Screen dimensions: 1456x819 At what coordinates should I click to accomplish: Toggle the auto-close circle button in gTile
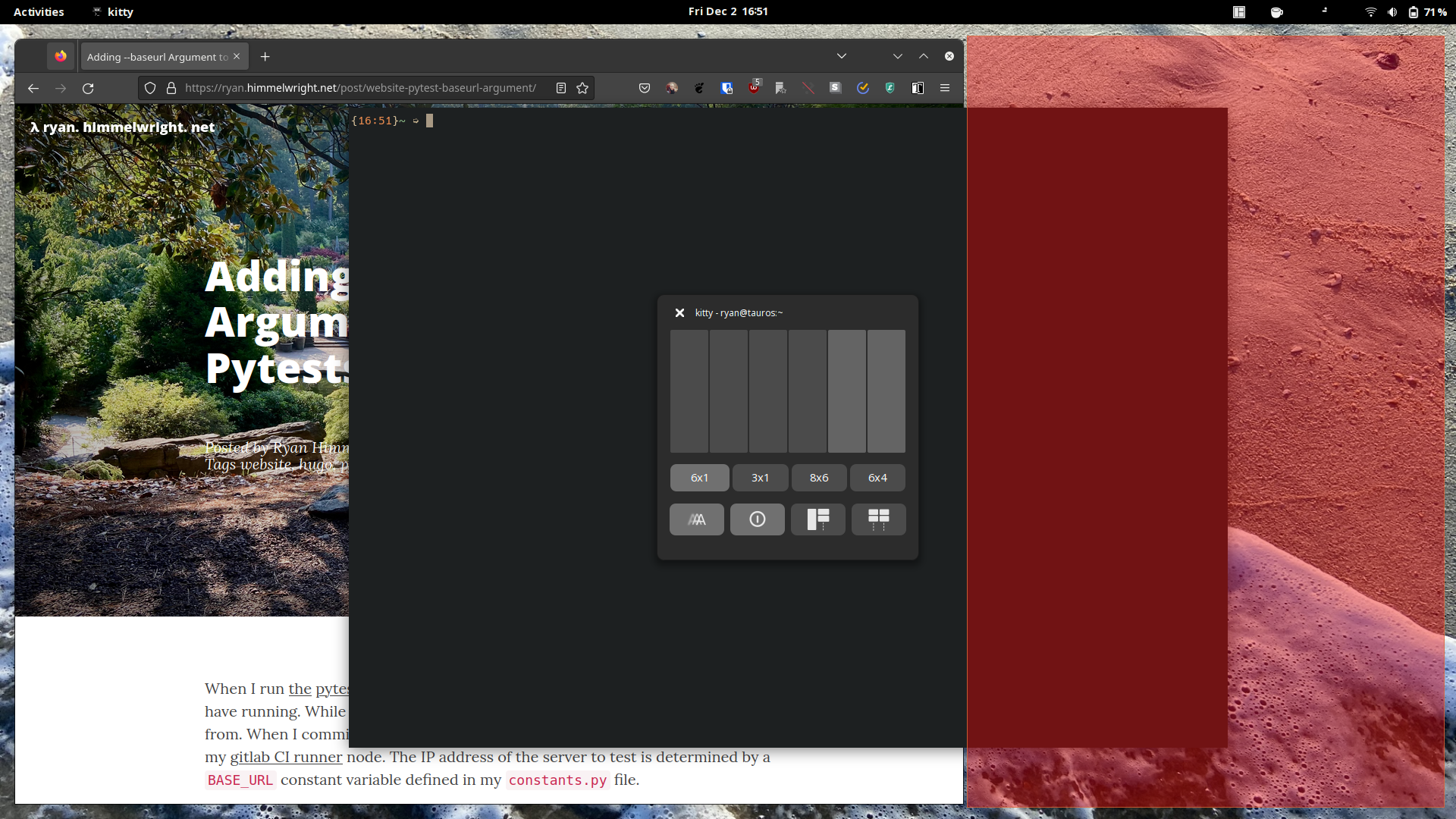(x=757, y=519)
